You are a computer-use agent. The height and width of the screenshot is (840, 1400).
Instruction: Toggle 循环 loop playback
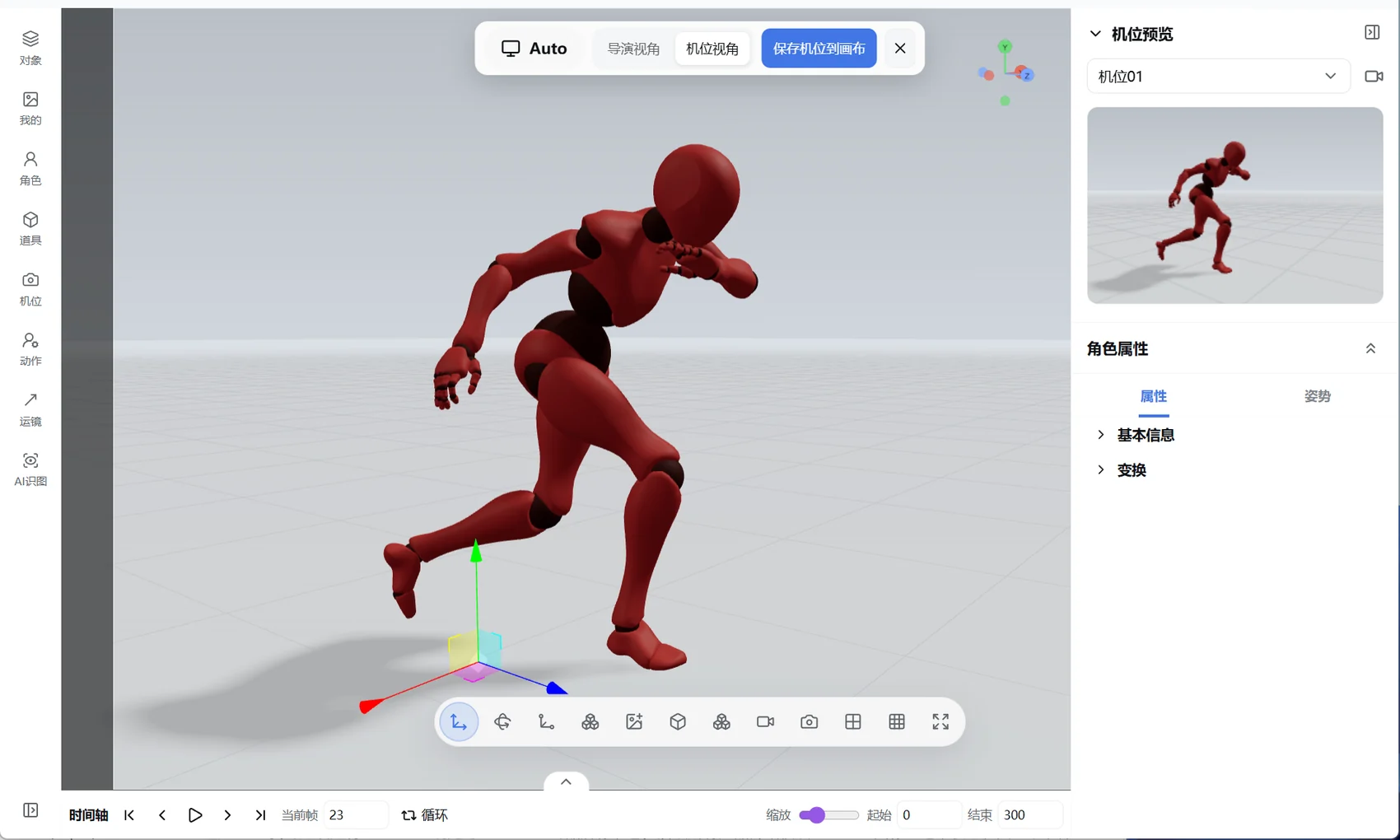click(x=425, y=814)
